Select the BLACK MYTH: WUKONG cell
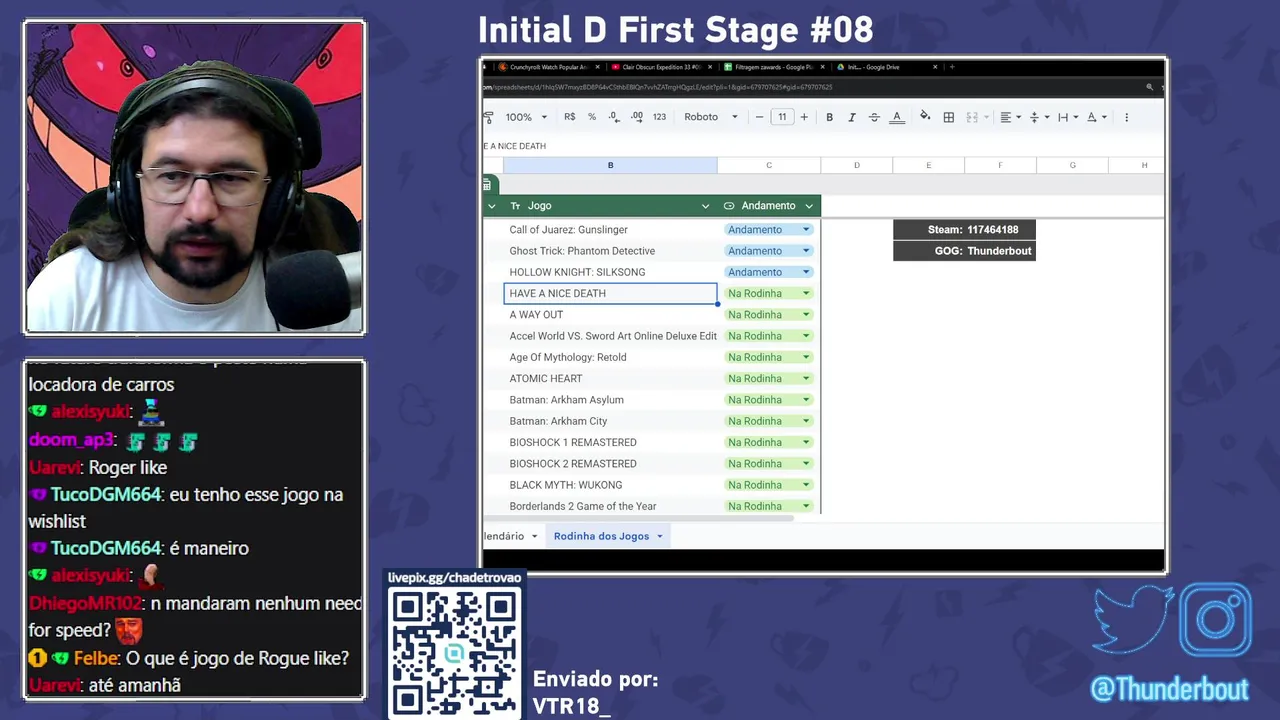This screenshot has width=1280, height=720. click(x=610, y=485)
